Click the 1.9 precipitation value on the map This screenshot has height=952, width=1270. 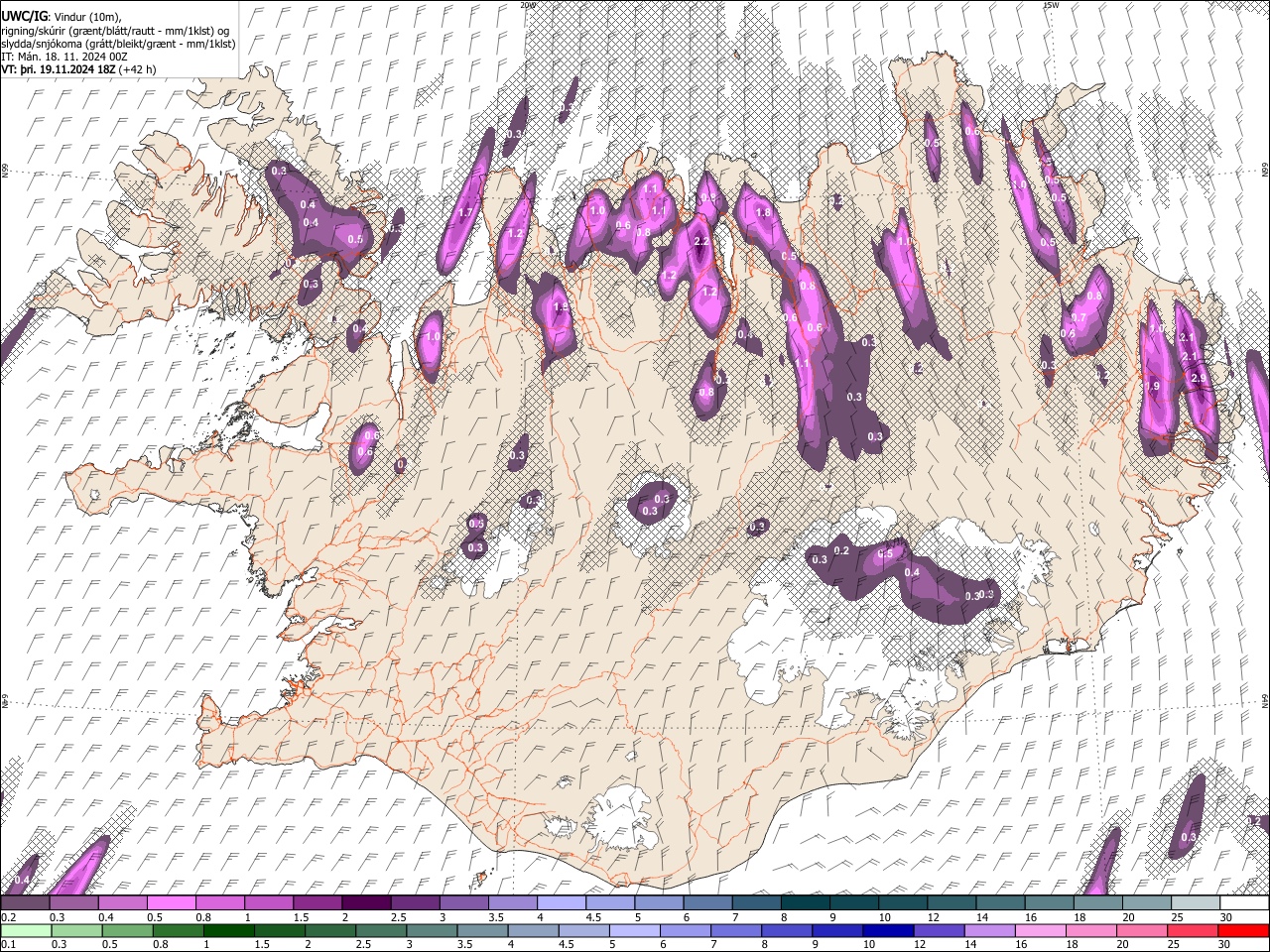coord(1152,386)
